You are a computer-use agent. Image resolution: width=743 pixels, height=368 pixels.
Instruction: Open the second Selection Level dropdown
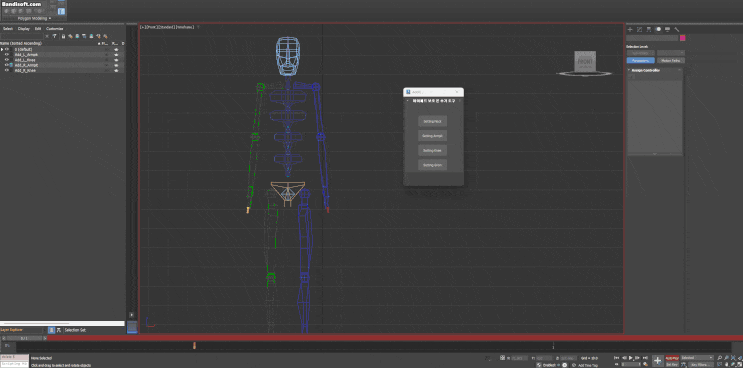point(671,53)
